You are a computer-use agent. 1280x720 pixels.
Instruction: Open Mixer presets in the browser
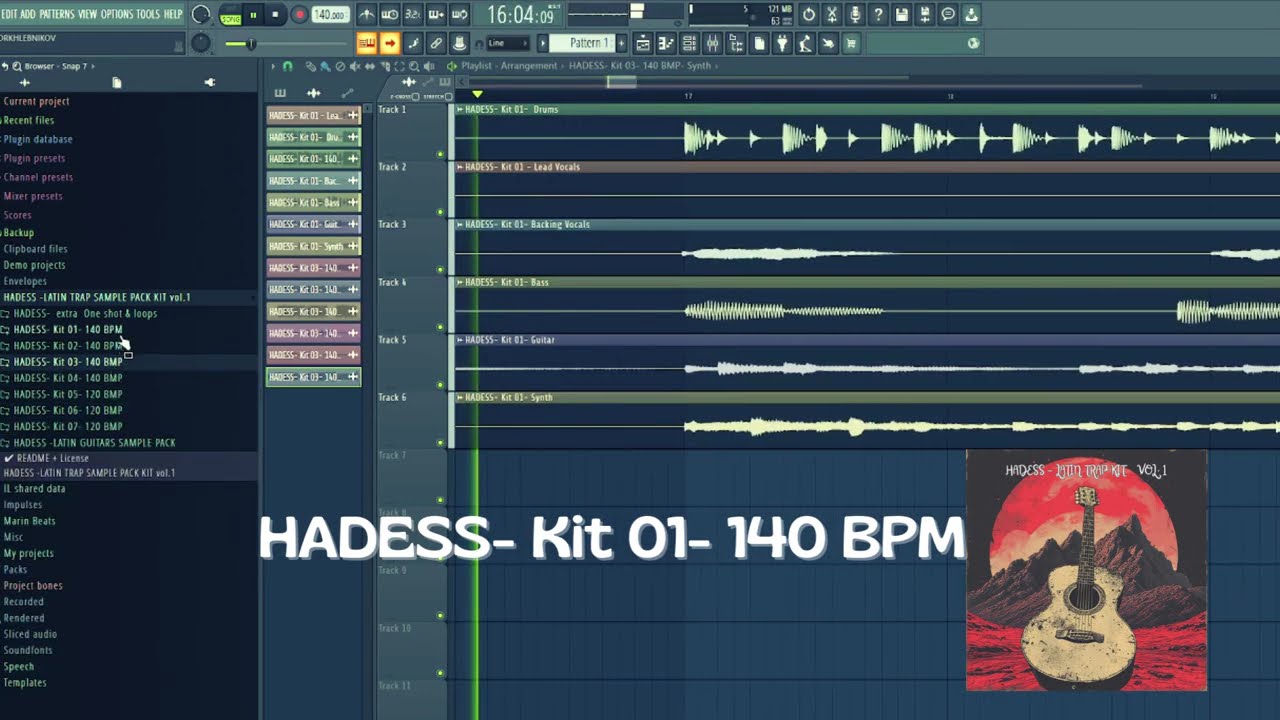tap(33, 196)
